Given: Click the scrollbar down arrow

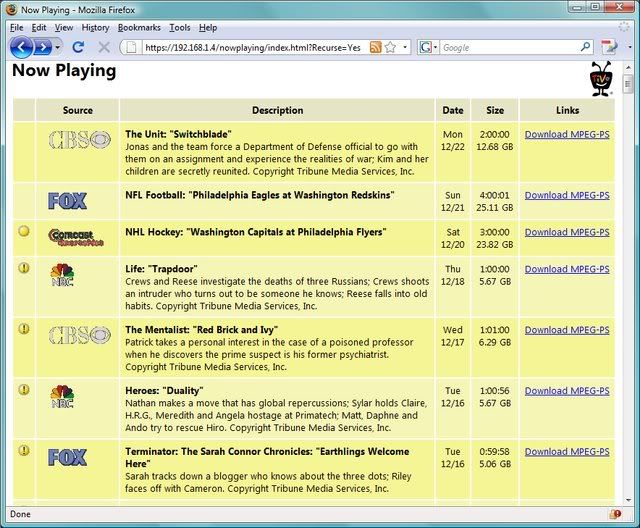Looking at the screenshot, I should coord(628,500).
